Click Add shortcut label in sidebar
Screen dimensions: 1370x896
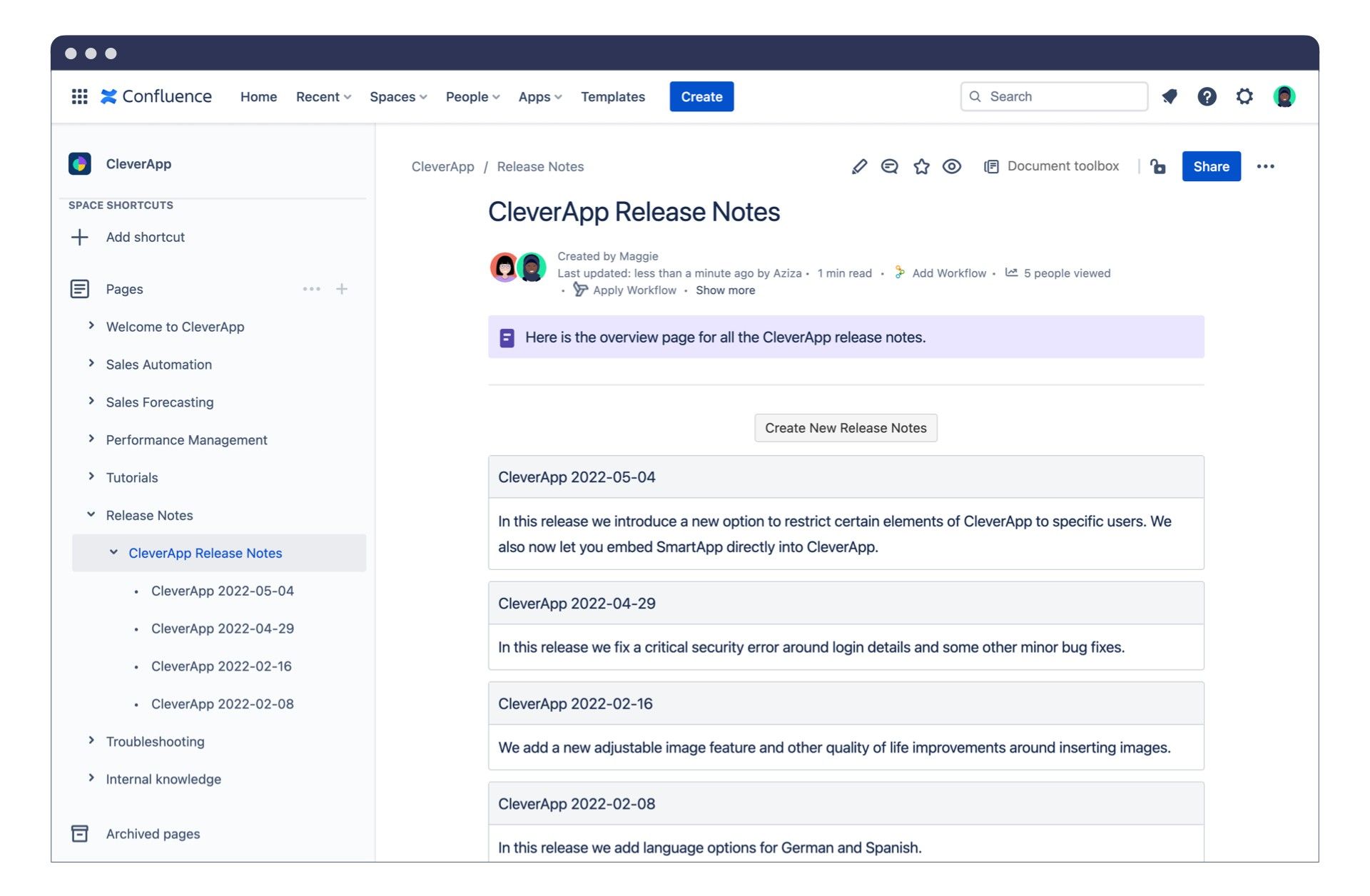pyautogui.click(x=145, y=237)
